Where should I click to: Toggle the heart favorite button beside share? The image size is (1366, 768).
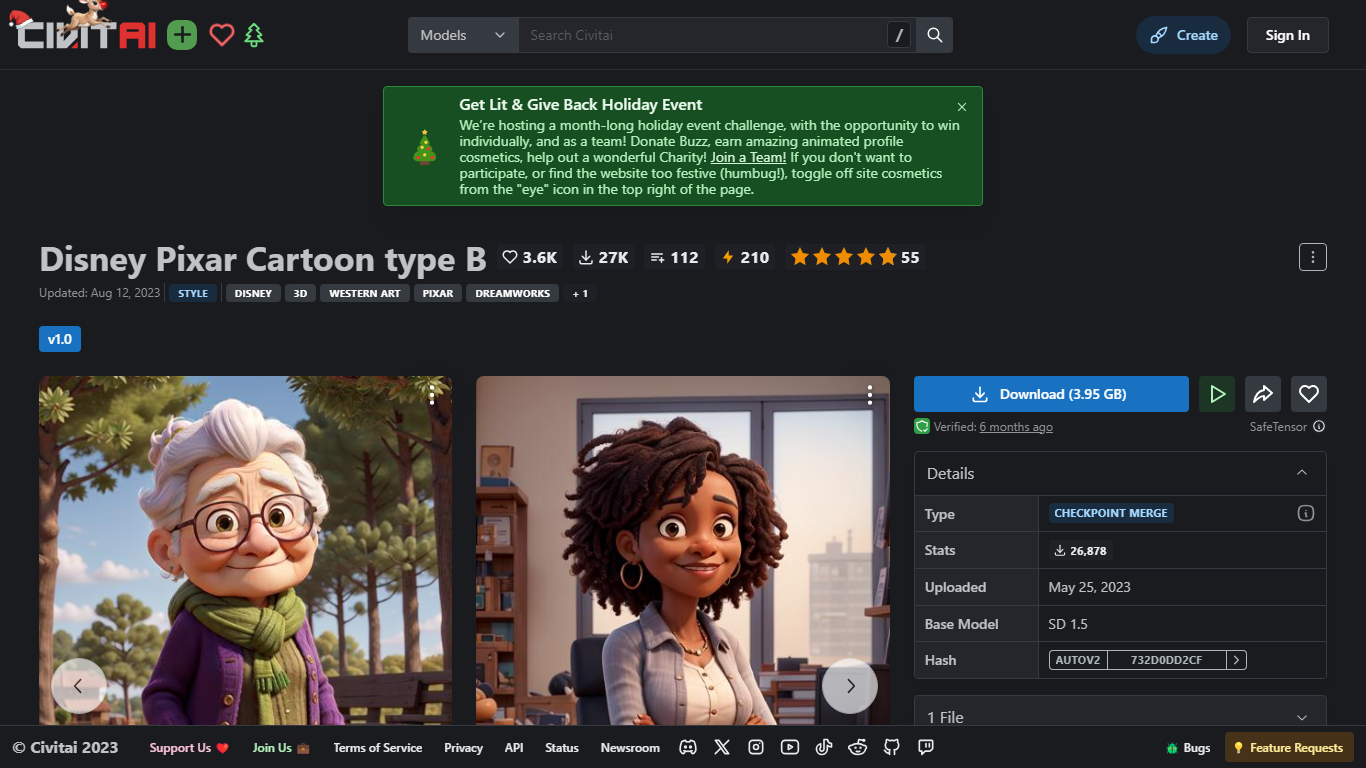1309,394
